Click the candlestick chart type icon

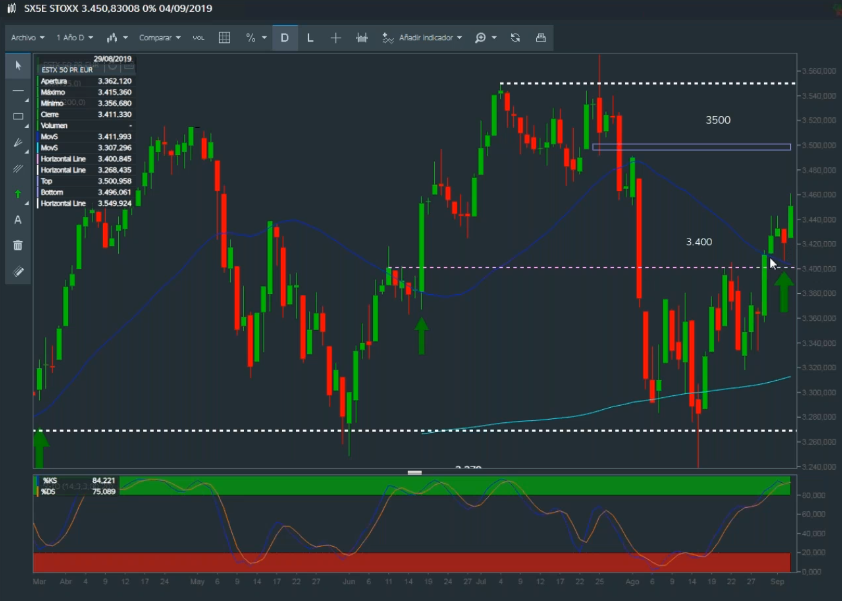click(x=112, y=38)
